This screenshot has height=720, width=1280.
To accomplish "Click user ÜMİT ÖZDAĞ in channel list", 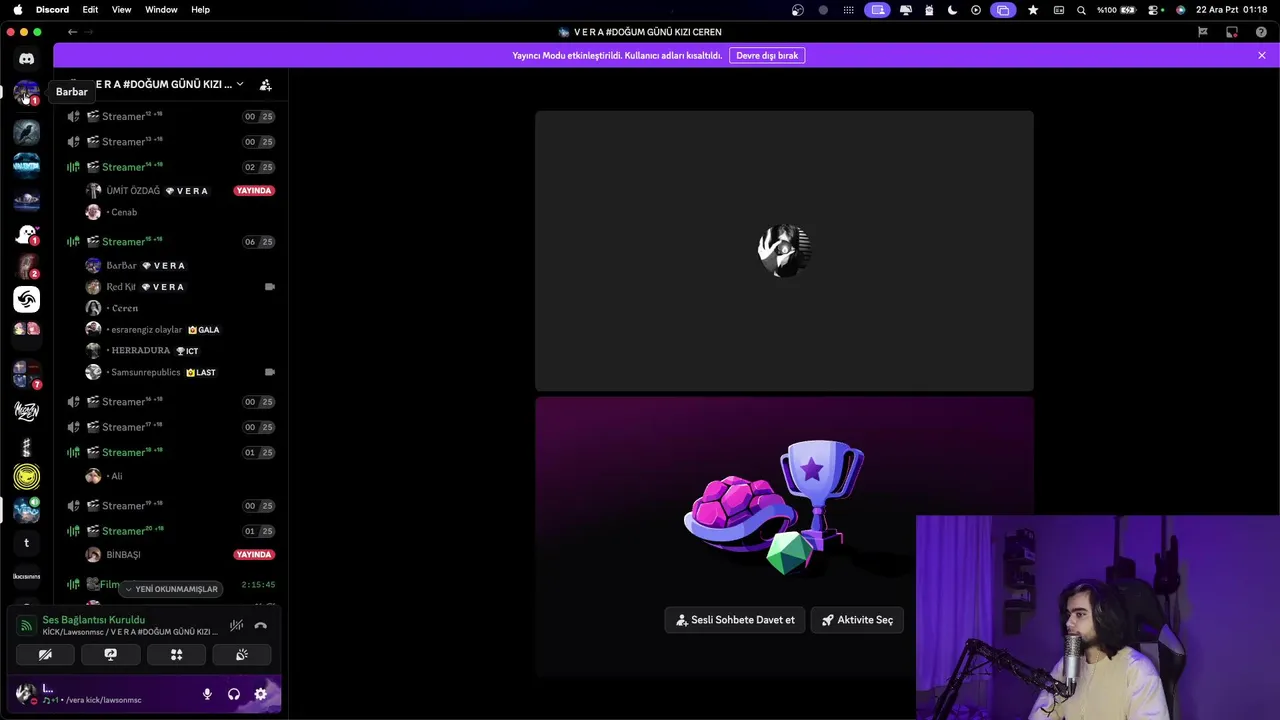I will coord(180,191).
